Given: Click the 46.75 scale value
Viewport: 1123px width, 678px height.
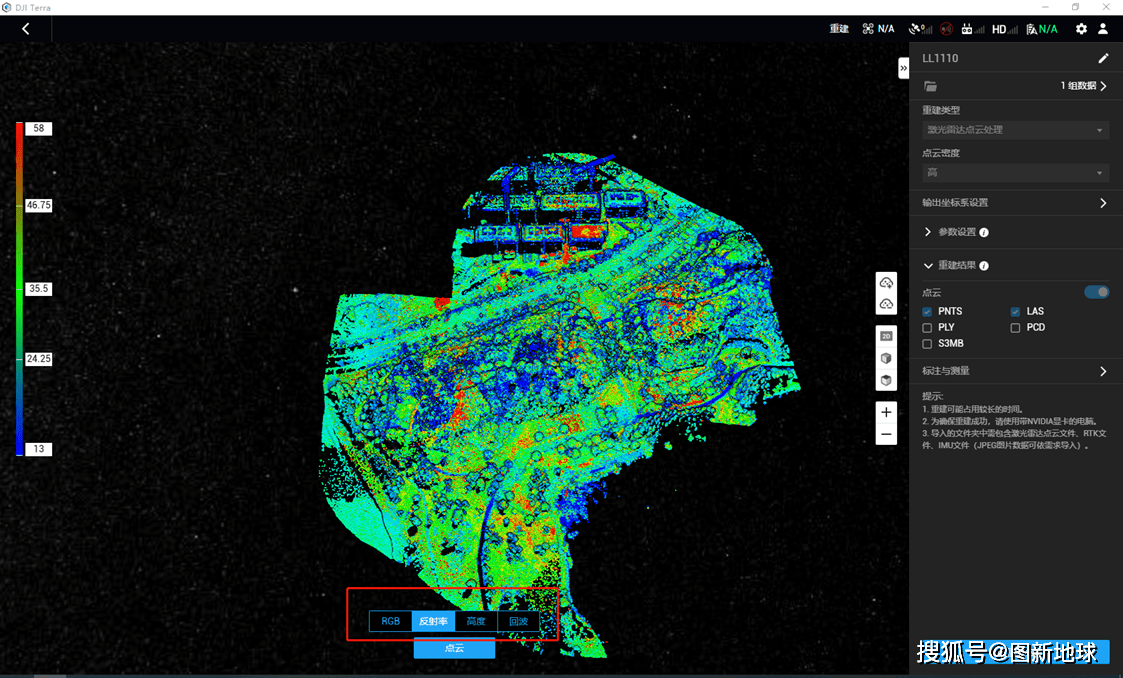Looking at the screenshot, I should pos(39,205).
